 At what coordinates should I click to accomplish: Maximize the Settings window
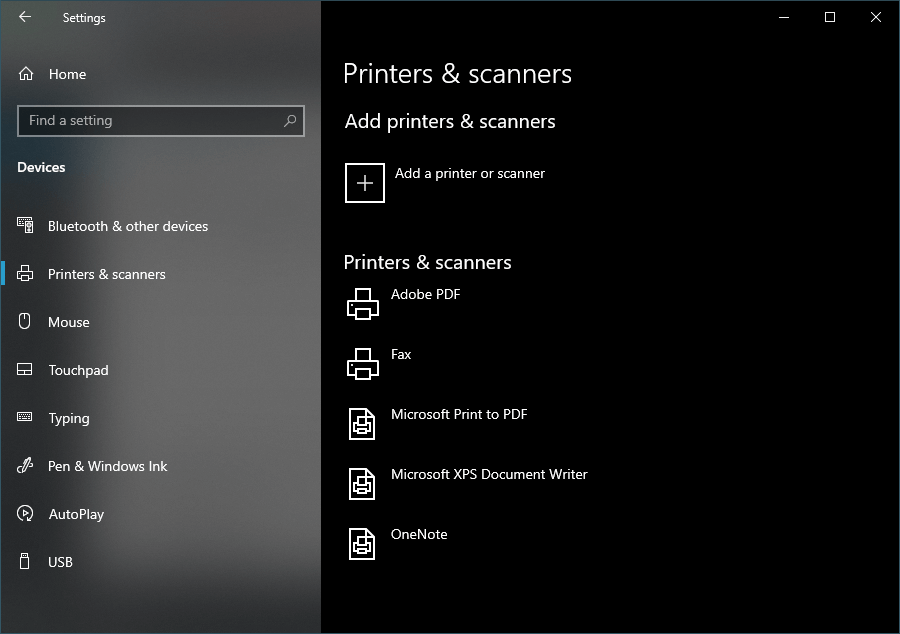click(830, 17)
